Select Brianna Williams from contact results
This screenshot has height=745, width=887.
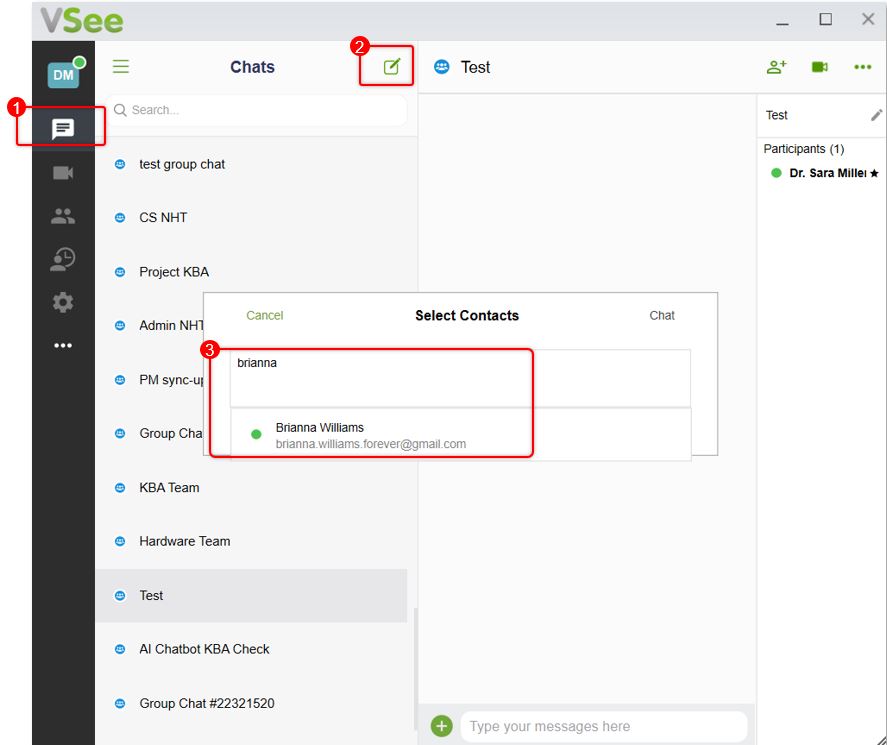click(460, 435)
